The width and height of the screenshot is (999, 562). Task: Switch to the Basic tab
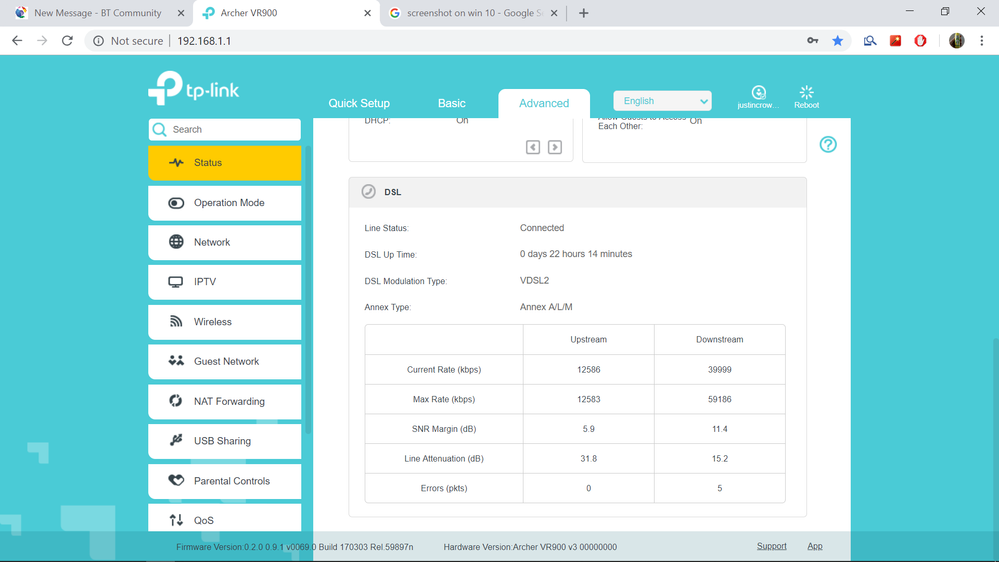point(451,103)
